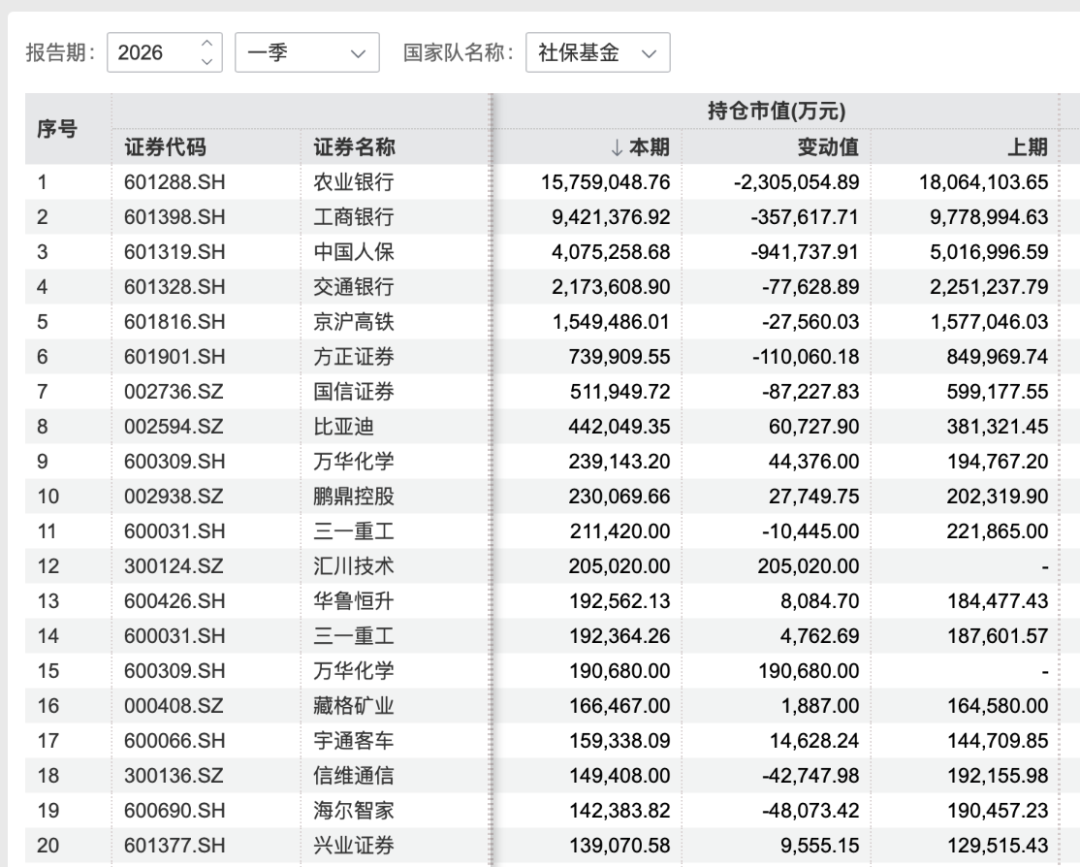
Task: Select stock name 信维通信
Action: pyautogui.click(x=354, y=775)
